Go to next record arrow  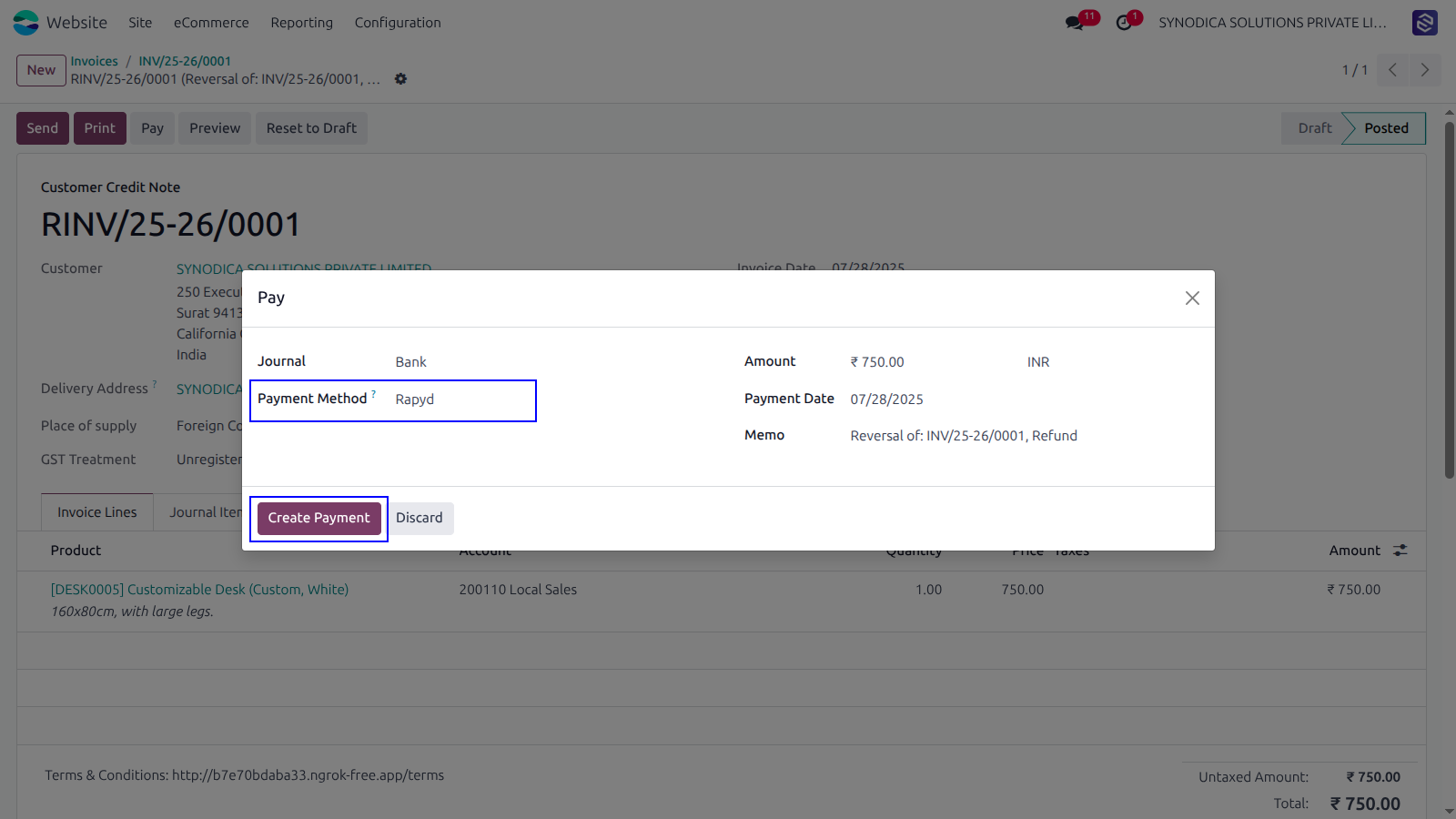[1425, 70]
